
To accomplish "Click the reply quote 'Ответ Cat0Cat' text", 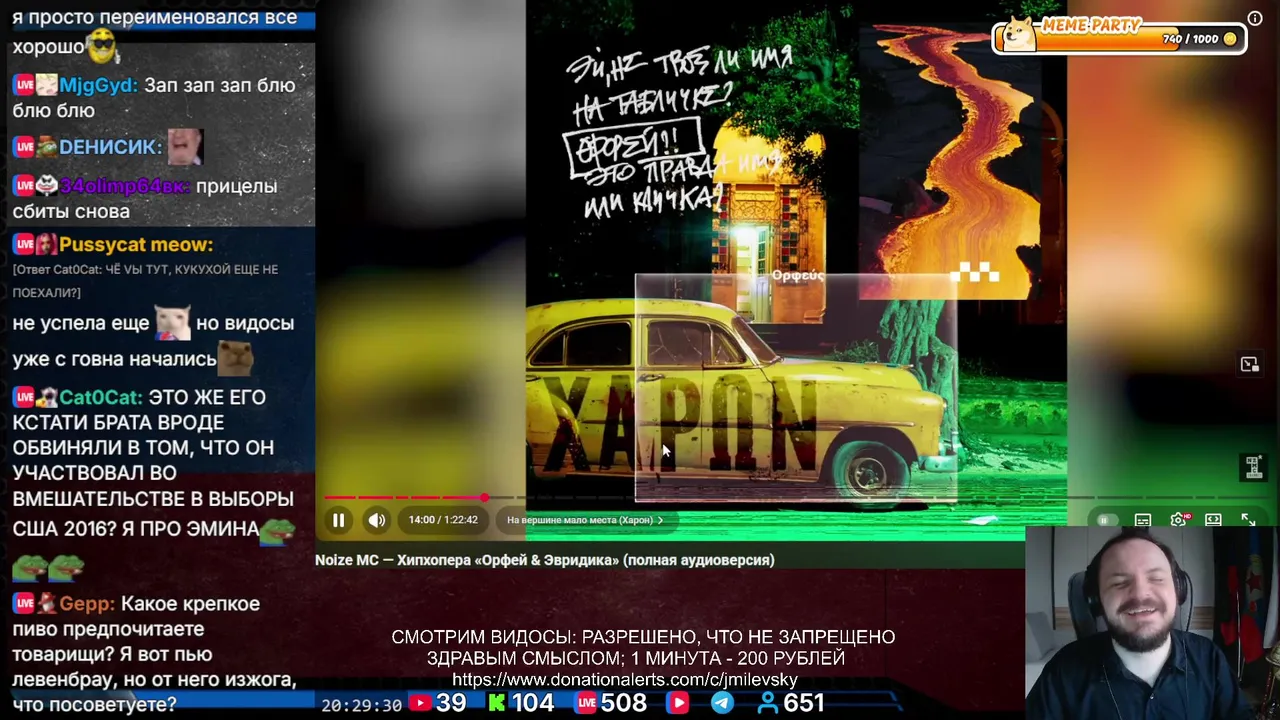I will [145, 281].
